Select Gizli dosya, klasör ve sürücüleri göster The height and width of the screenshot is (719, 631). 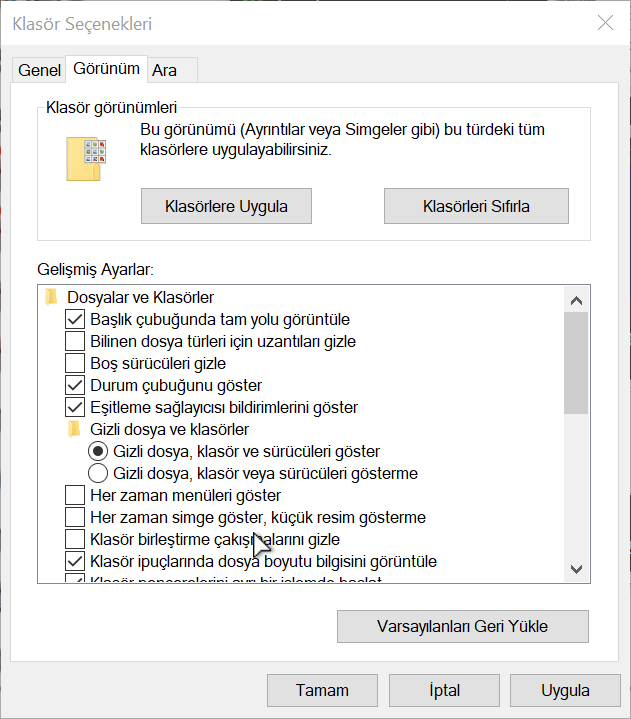pyautogui.click(x=98, y=451)
